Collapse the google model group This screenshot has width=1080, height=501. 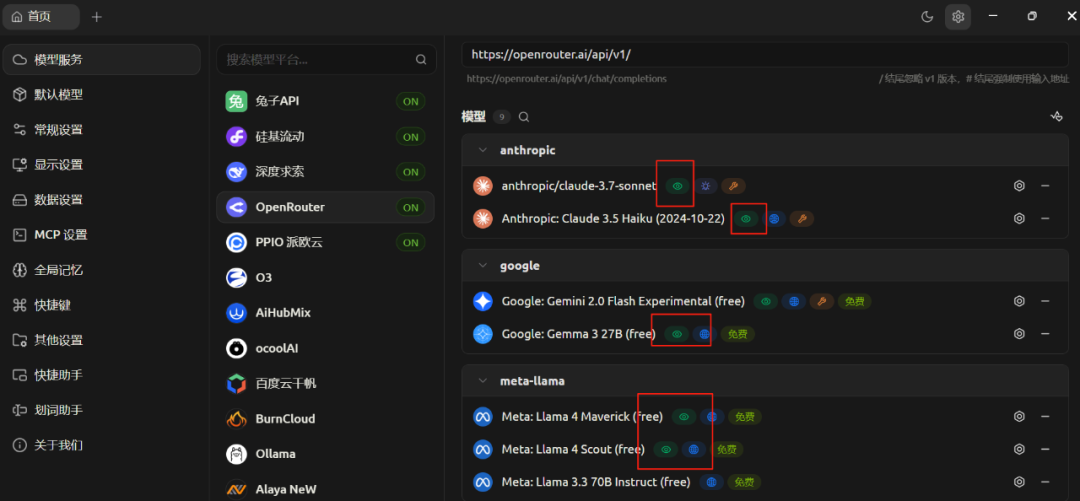484,265
